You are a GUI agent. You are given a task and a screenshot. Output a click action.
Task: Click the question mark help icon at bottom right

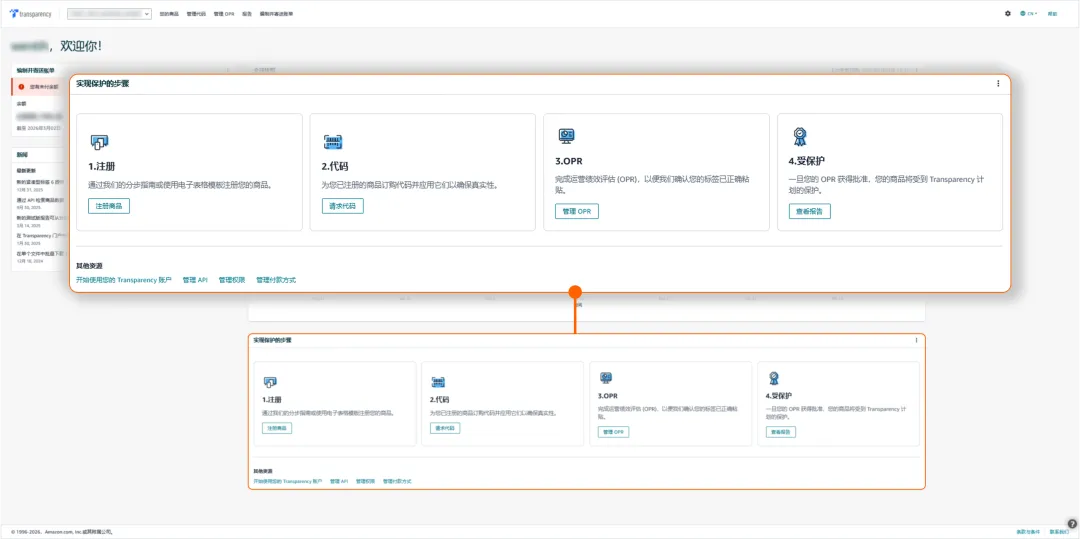(1072, 523)
